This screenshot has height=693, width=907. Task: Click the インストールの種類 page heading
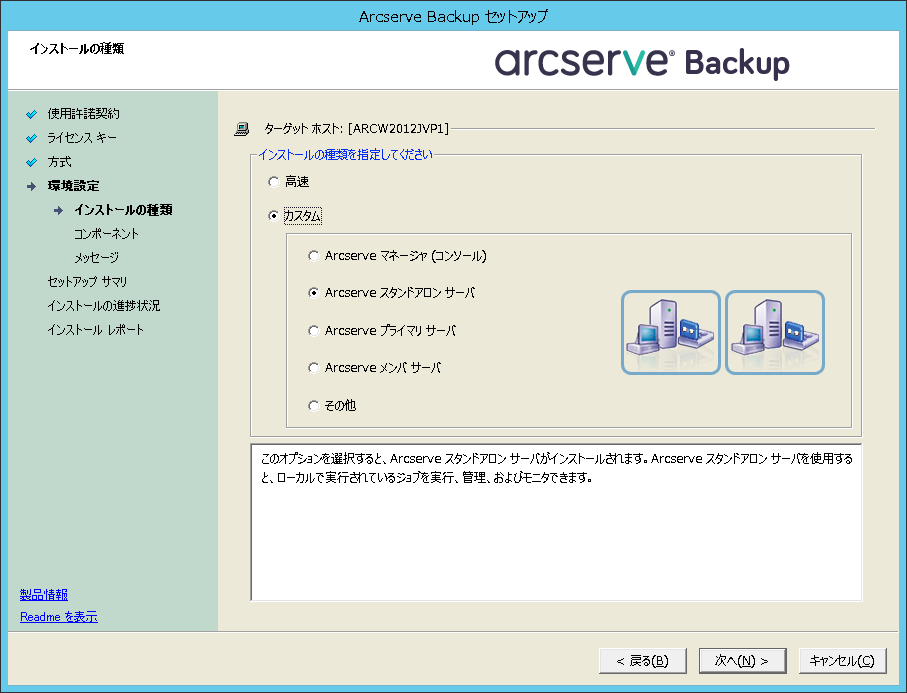tap(76, 49)
